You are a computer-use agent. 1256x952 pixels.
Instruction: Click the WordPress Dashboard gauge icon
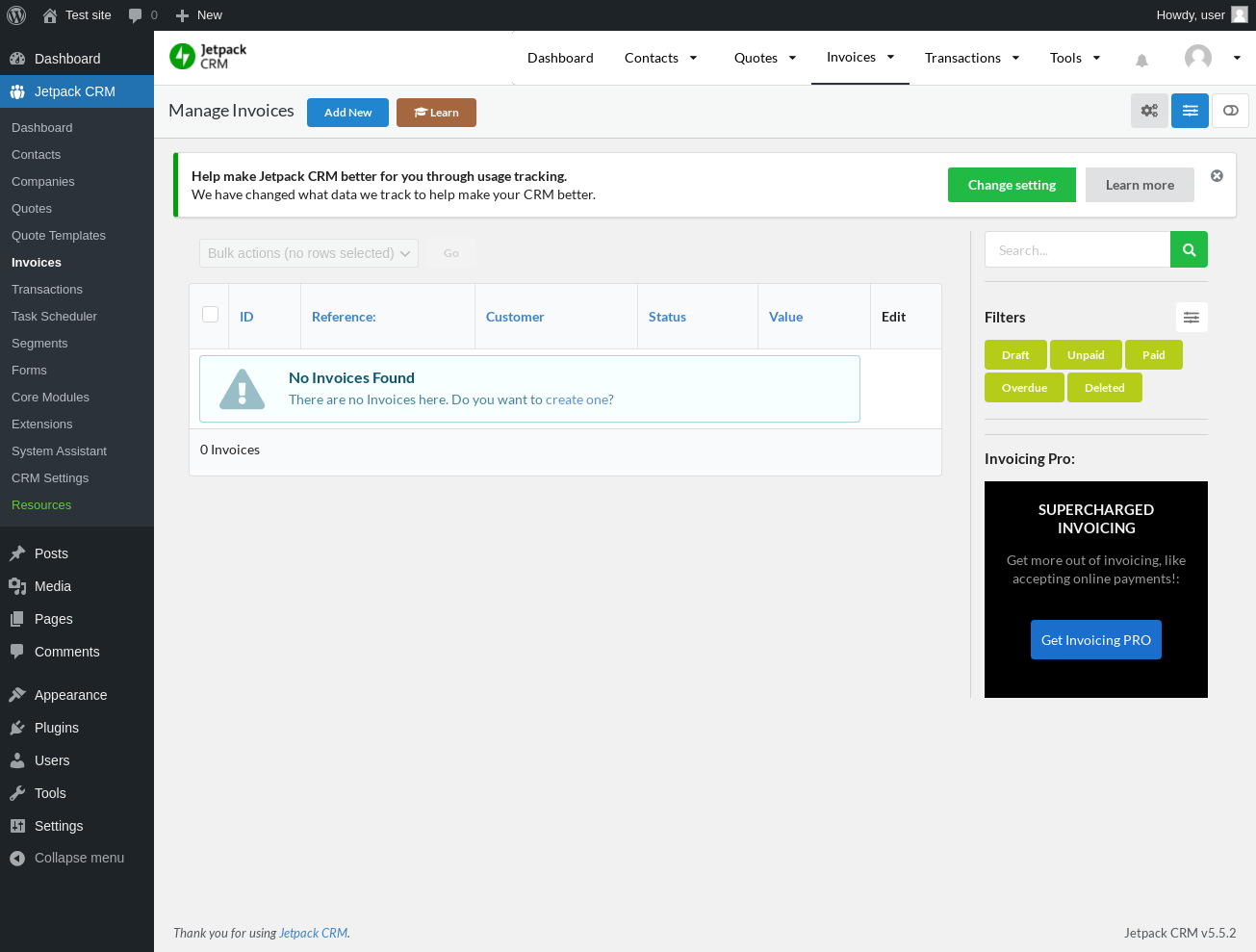pos(17,59)
